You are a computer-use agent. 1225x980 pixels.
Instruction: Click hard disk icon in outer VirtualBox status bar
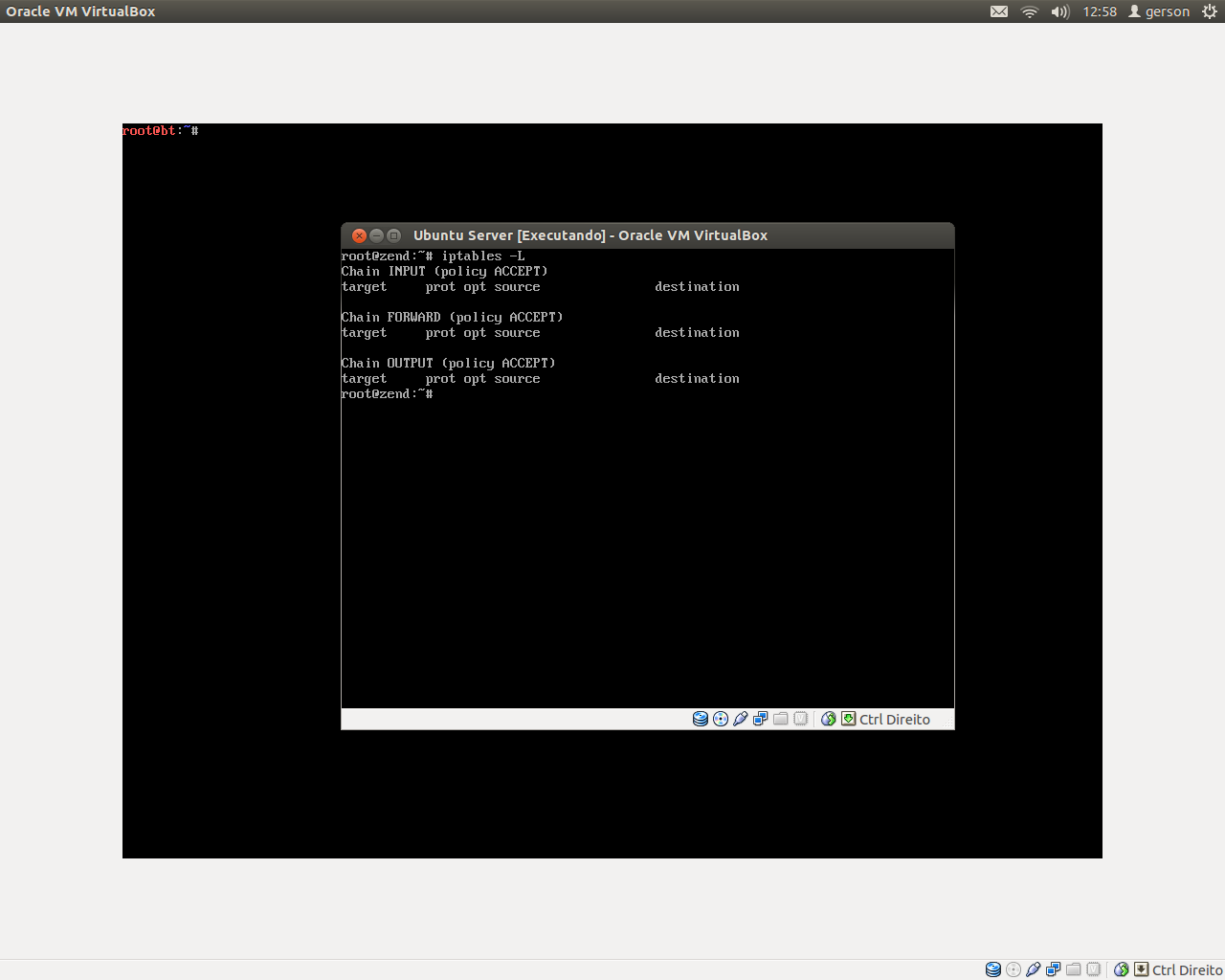tap(993, 969)
